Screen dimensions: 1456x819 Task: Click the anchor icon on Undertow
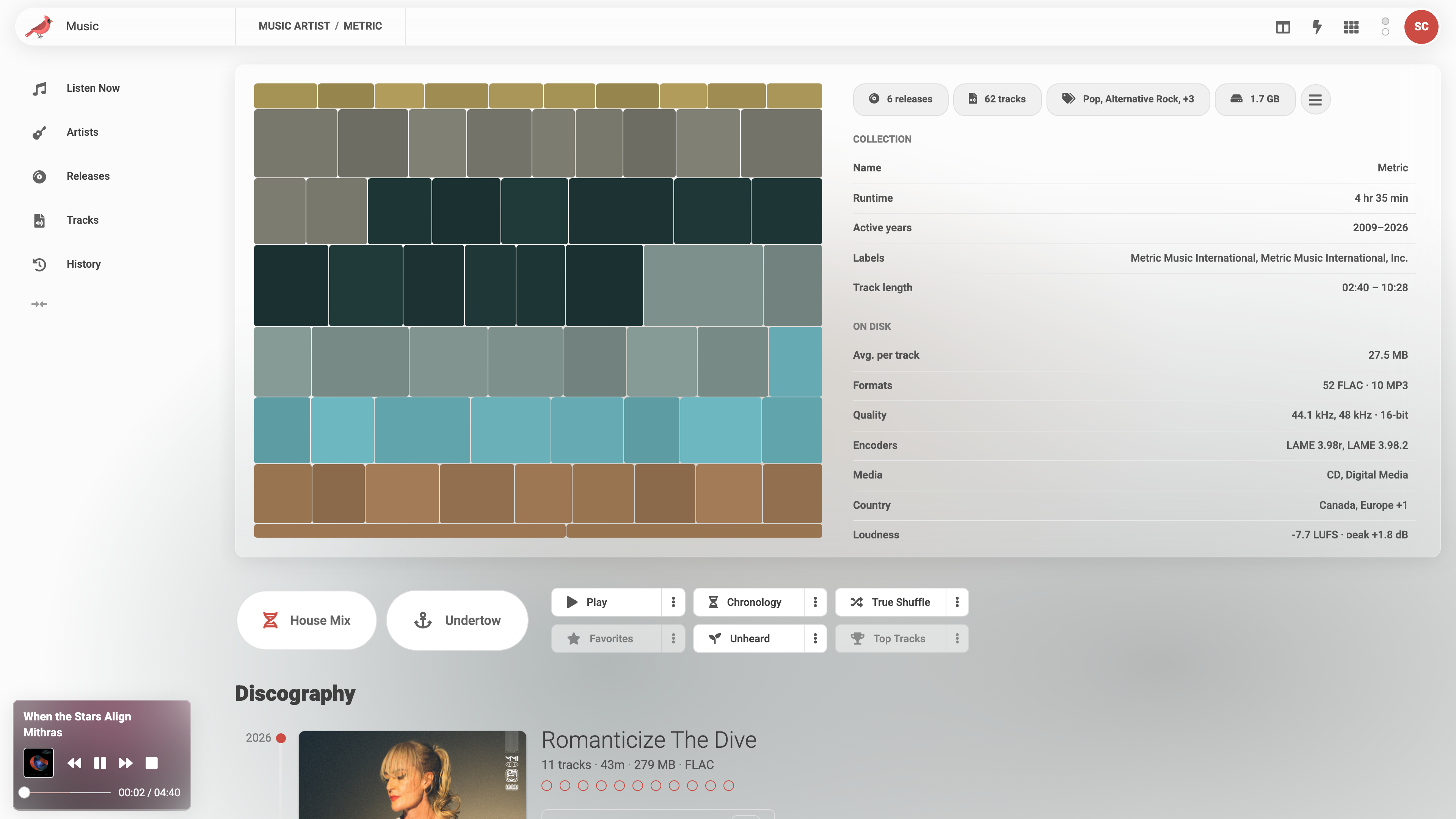[423, 621]
